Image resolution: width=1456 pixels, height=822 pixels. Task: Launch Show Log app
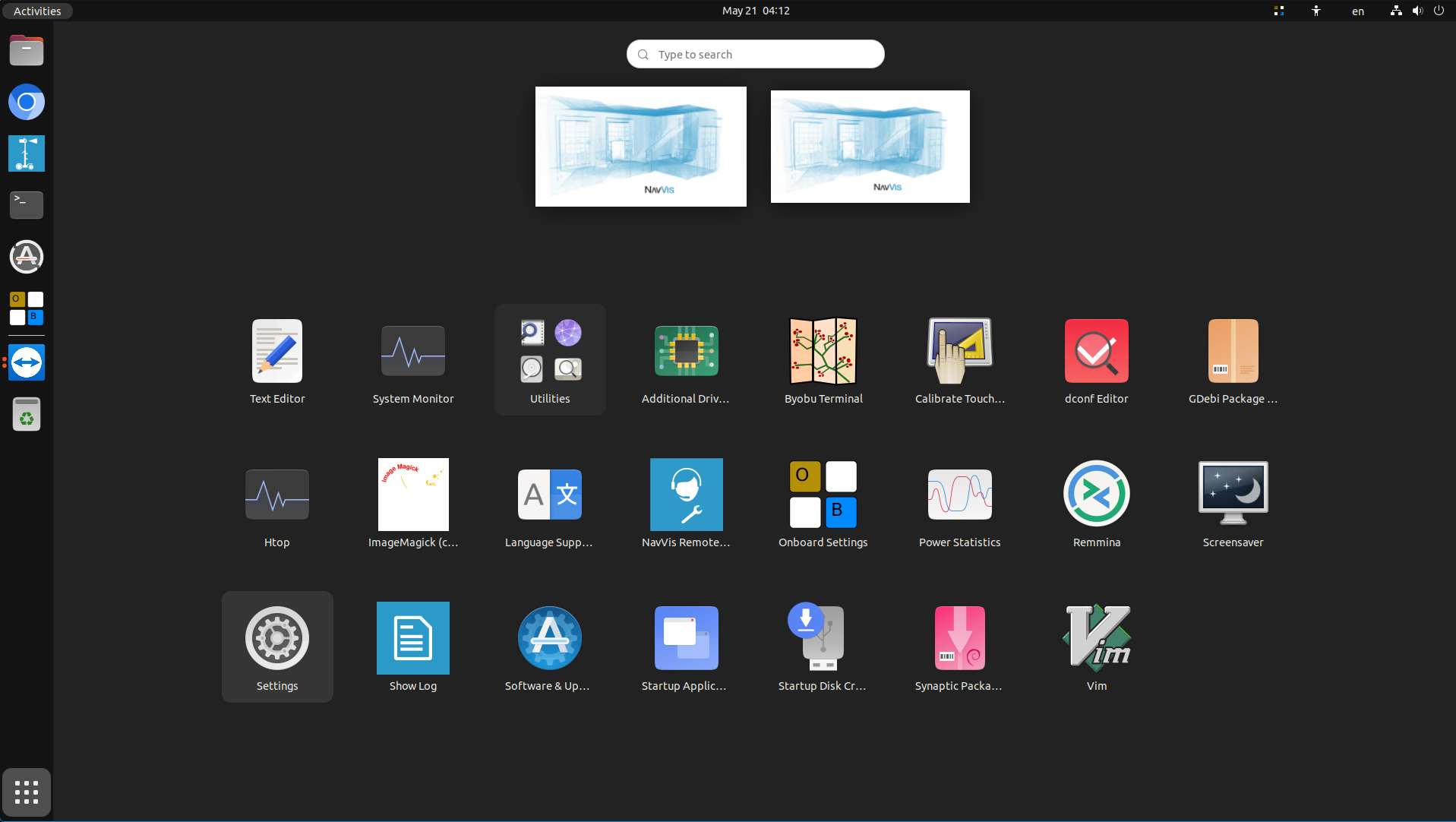point(413,647)
